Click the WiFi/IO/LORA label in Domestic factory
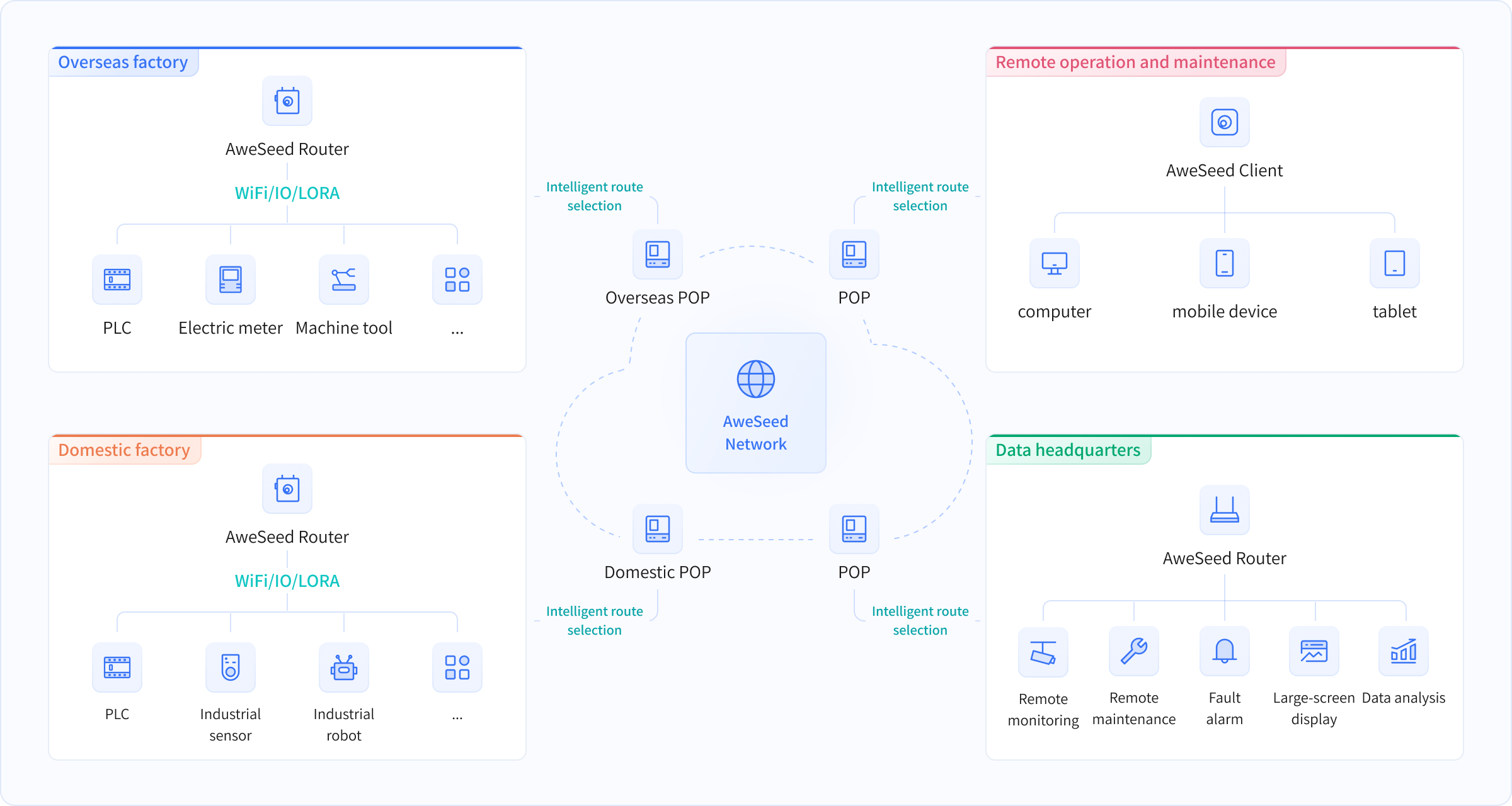1512x806 pixels. tap(287, 581)
